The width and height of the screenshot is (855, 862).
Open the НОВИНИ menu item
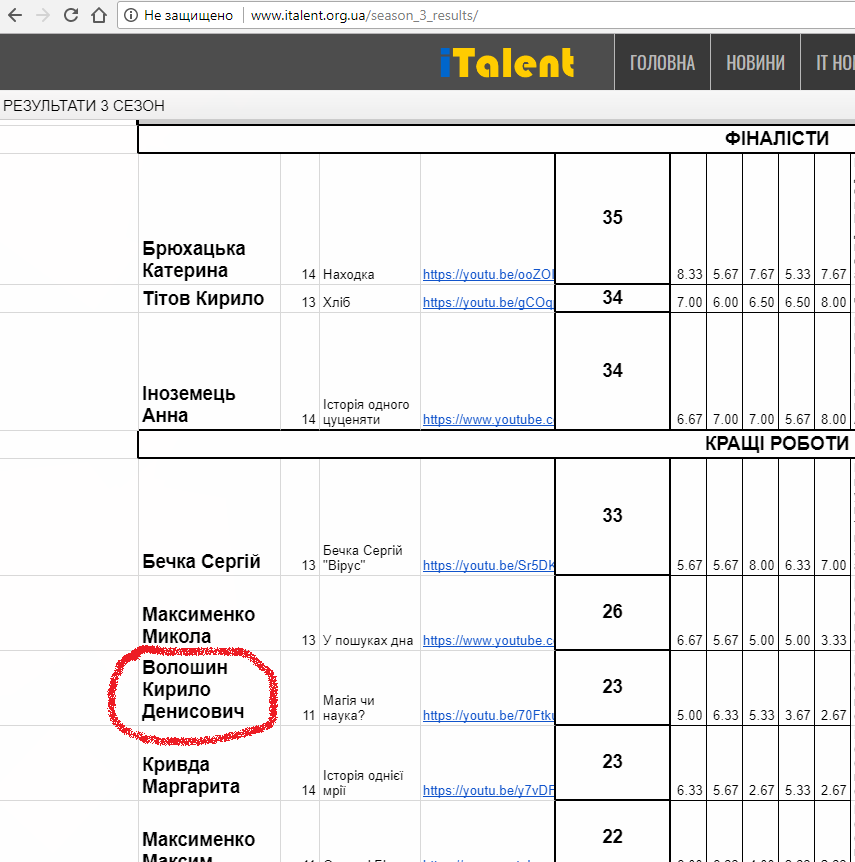(x=755, y=63)
